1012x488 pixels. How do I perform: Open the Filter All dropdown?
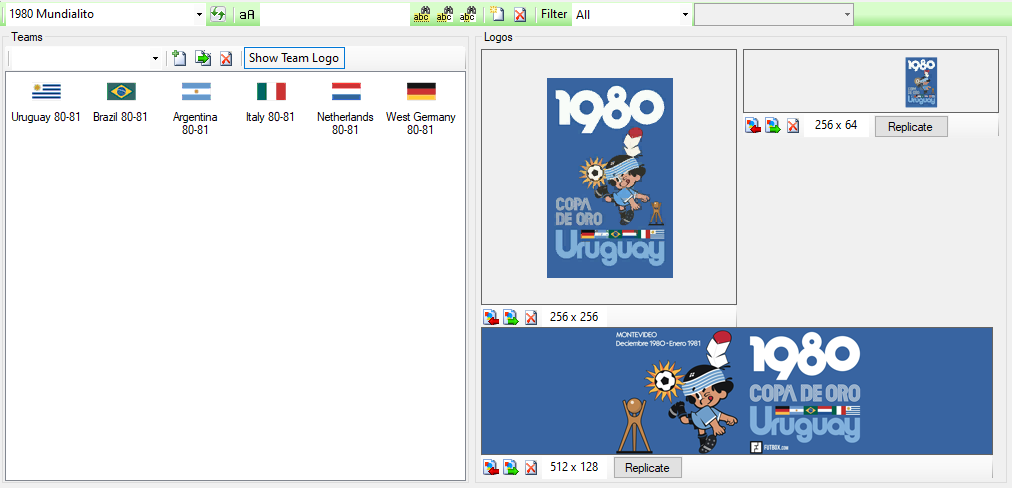tap(685, 14)
